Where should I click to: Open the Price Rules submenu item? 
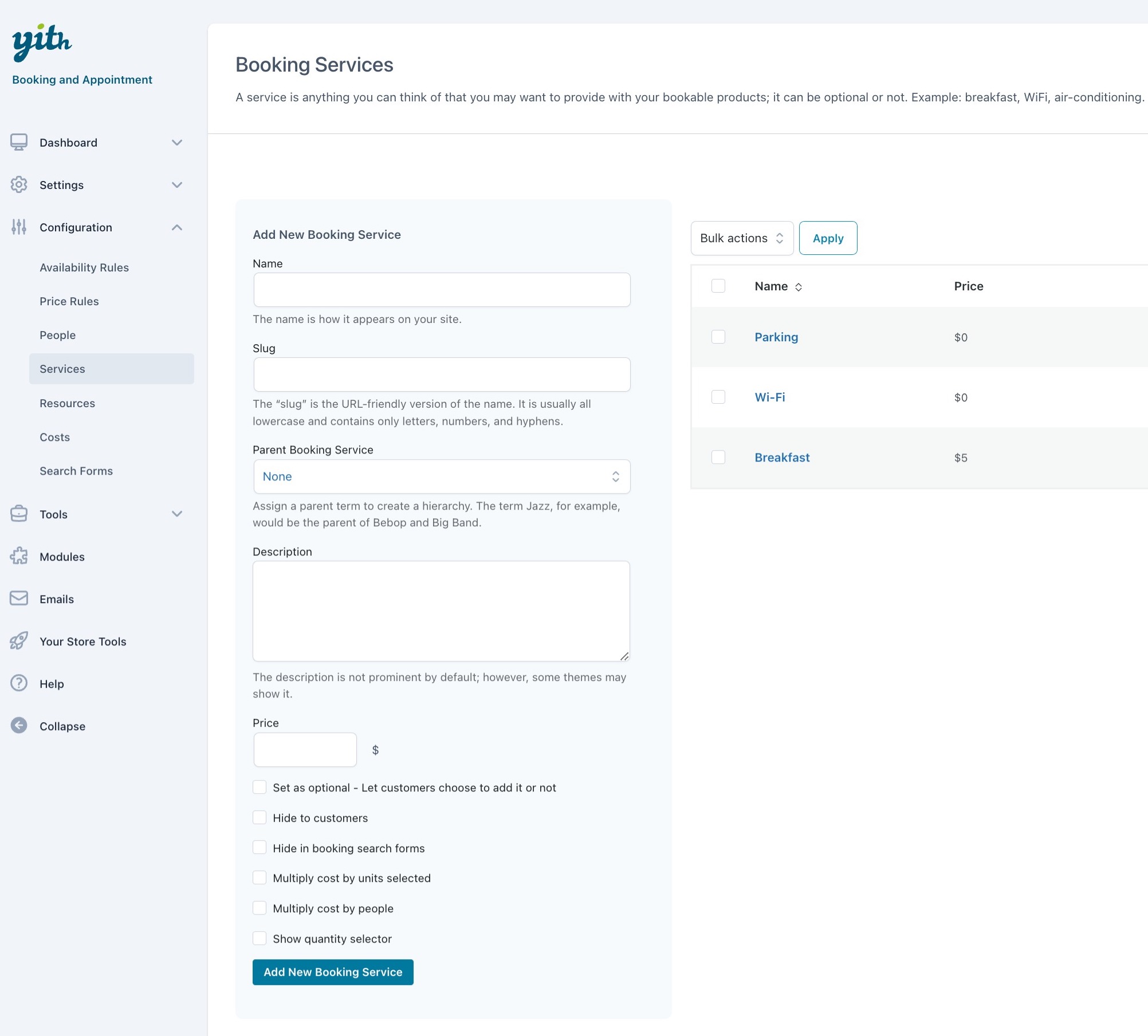(x=69, y=301)
